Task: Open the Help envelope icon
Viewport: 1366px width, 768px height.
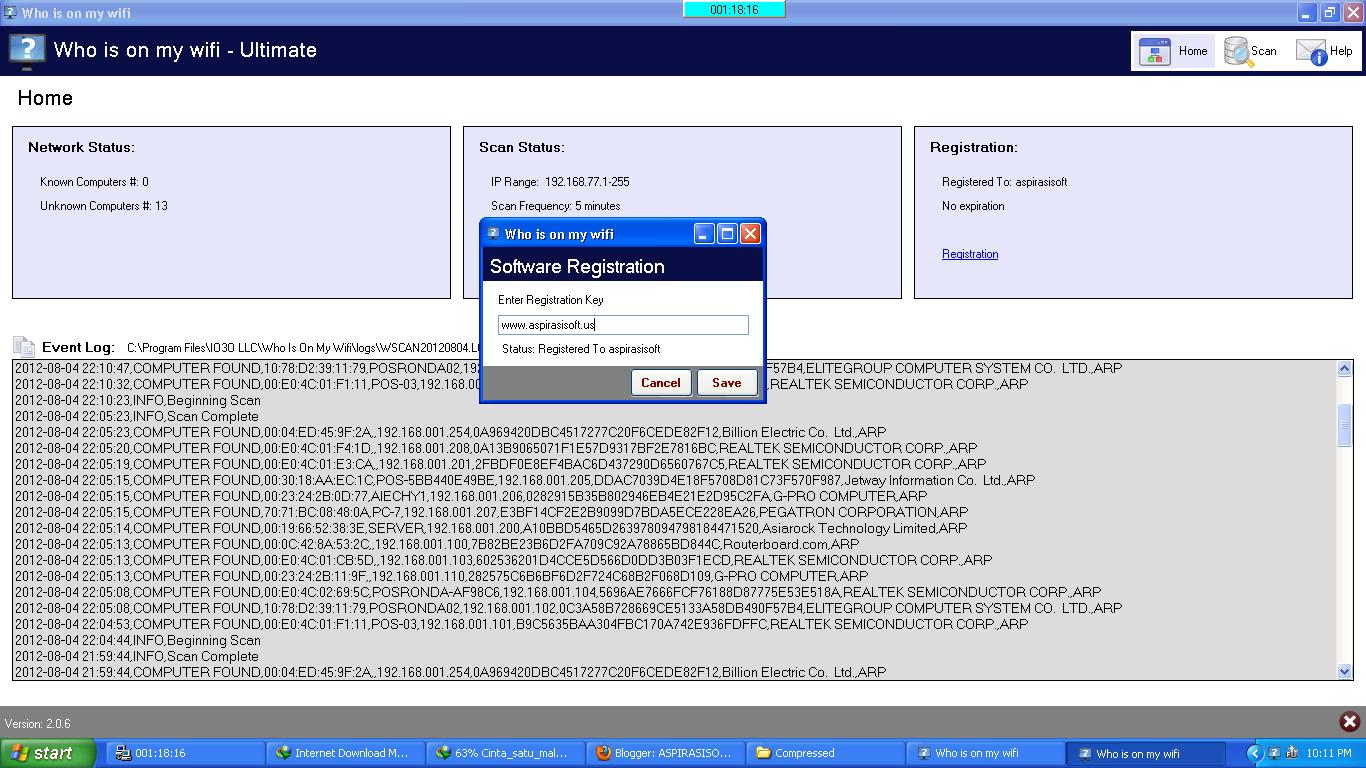Action: (1311, 51)
